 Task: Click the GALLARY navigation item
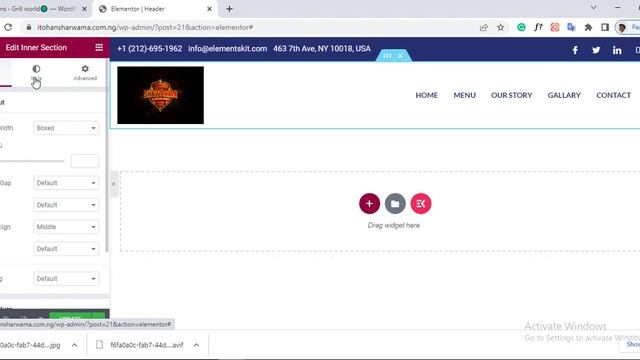click(564, 95)
